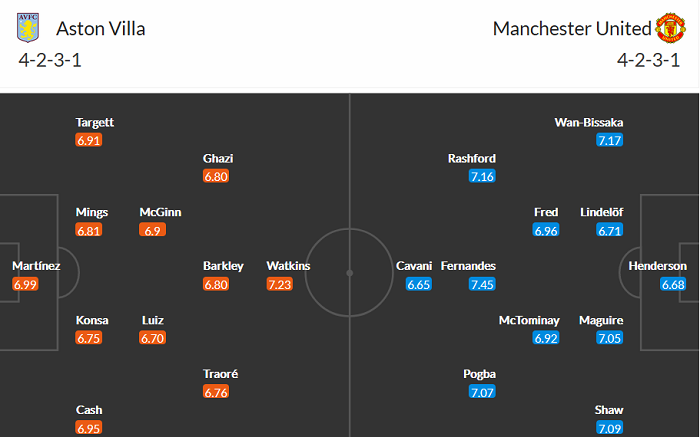Open player Targett on the pitch
The width and height of the screenshot is (700, 437).
95,122
